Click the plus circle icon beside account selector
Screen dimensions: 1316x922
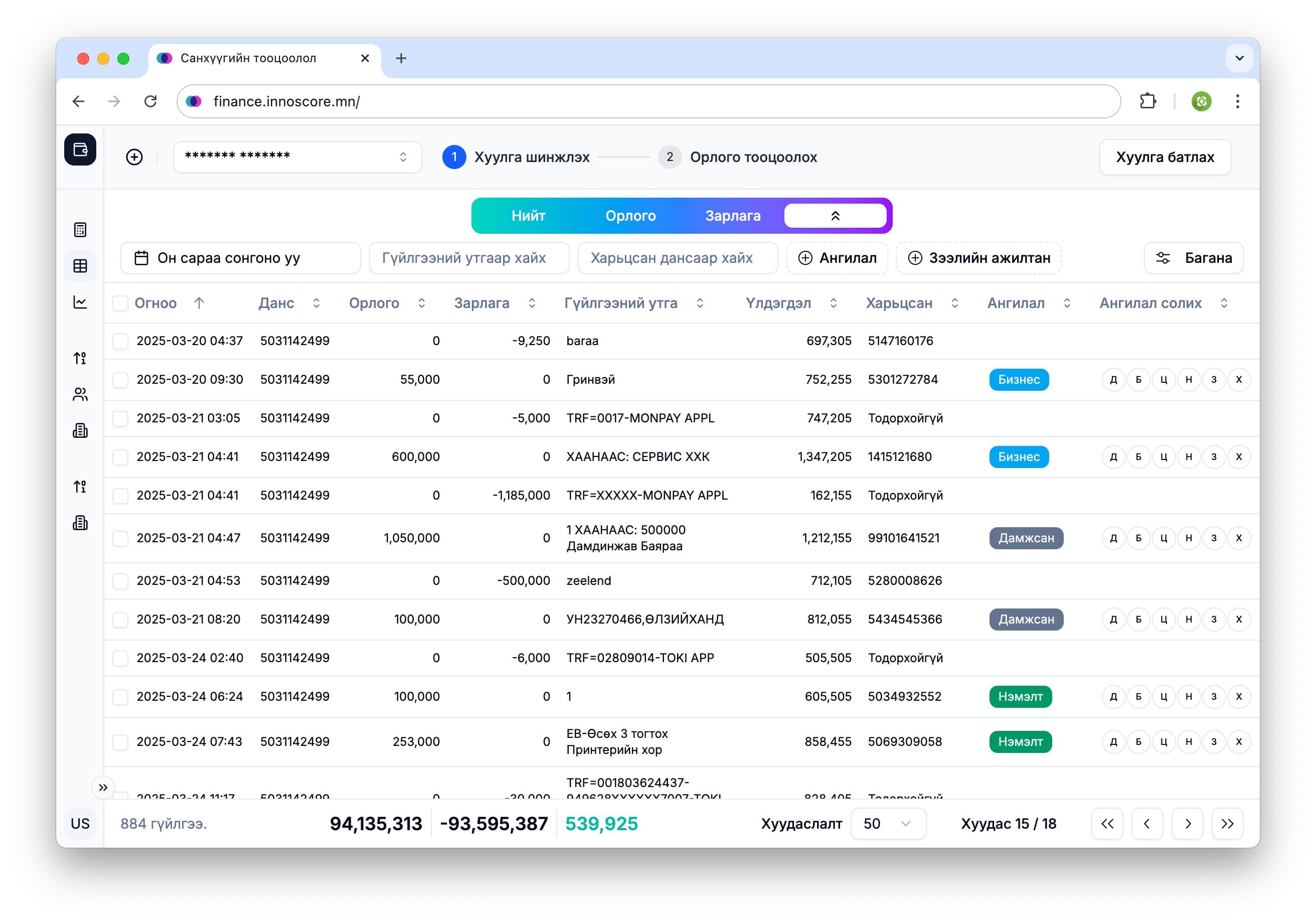pyautogui.click(x=134, y=157)
